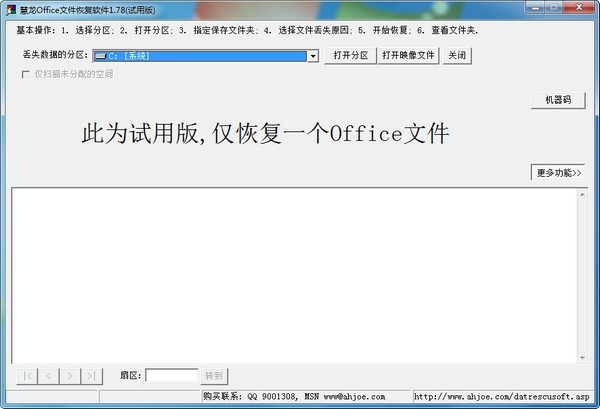Image resolution: width=600 pixels, height=409 pixels.
Task: Click the 打开映像文件 button
Action: 408,55
